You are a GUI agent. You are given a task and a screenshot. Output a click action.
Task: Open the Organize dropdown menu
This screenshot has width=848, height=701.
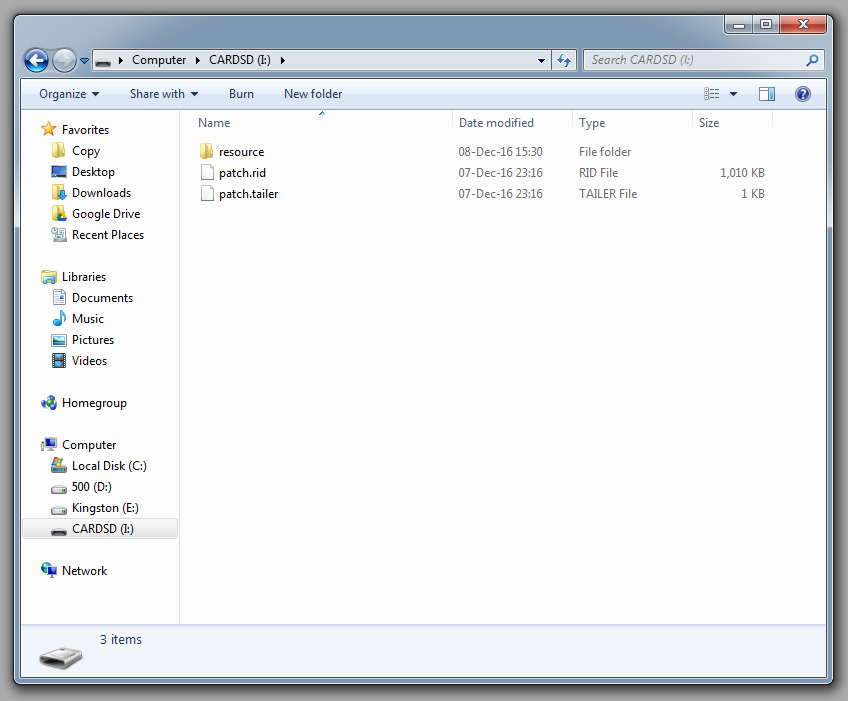point(69,94)
